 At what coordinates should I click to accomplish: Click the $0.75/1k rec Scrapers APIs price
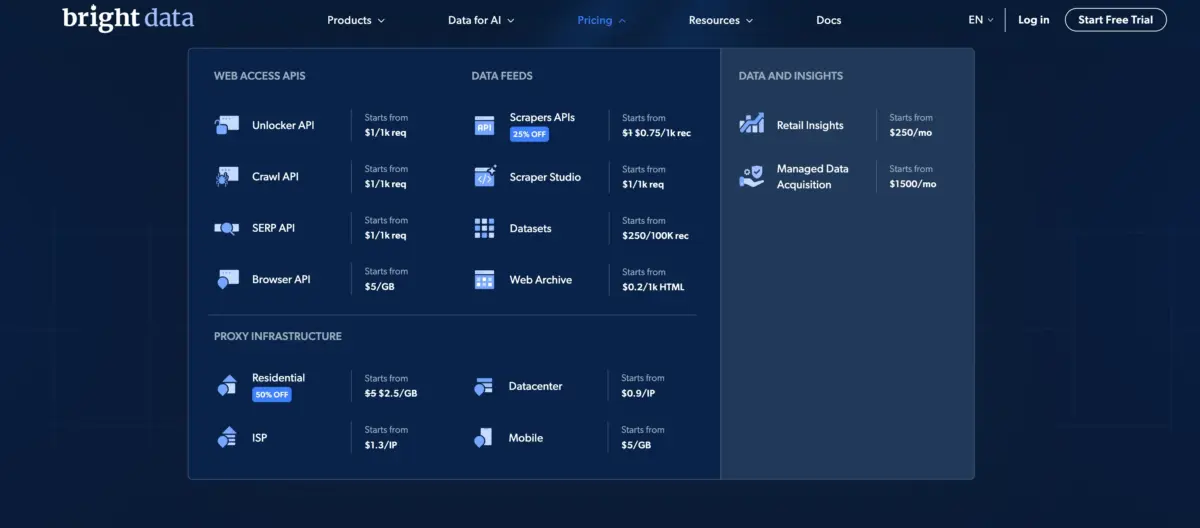(663, 132)
